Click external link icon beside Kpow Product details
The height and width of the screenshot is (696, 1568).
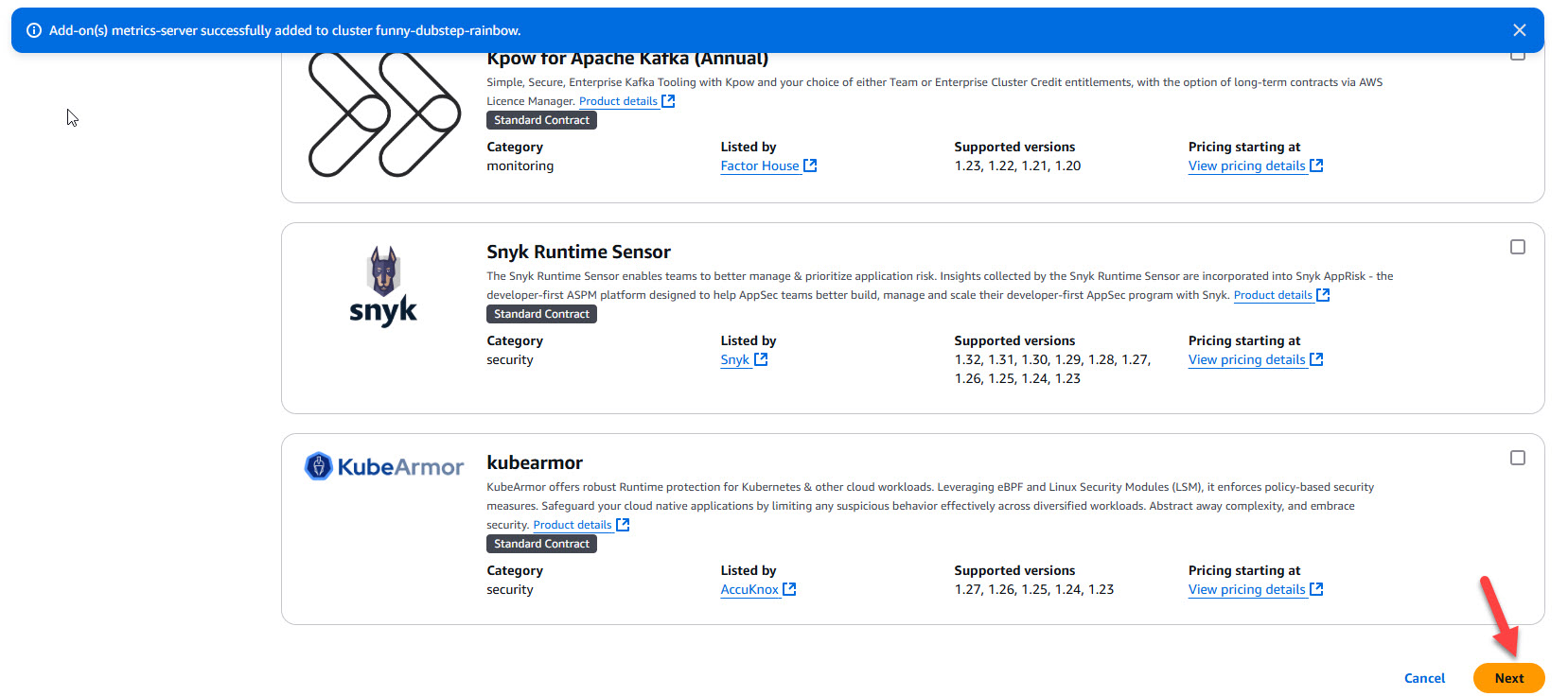click(668, 101)
